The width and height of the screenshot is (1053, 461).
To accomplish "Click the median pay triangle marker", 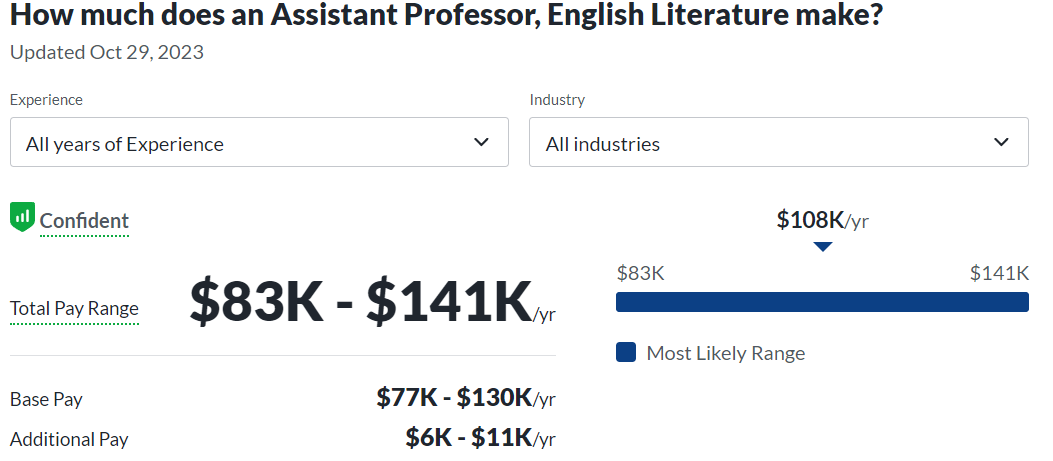I will [822, 246].
